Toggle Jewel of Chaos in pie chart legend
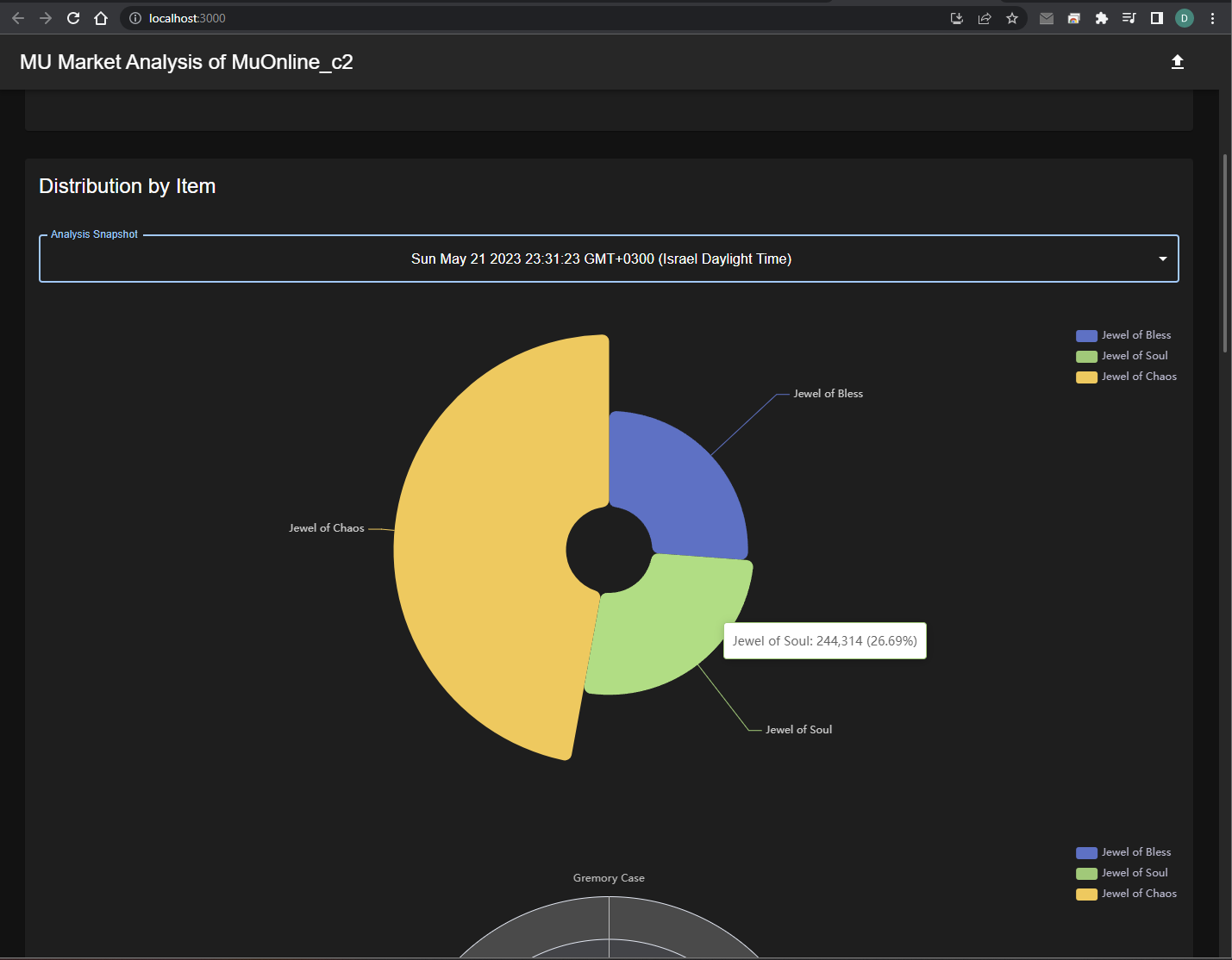This screenshot has height=960, width=1232. click(1126, 377)
